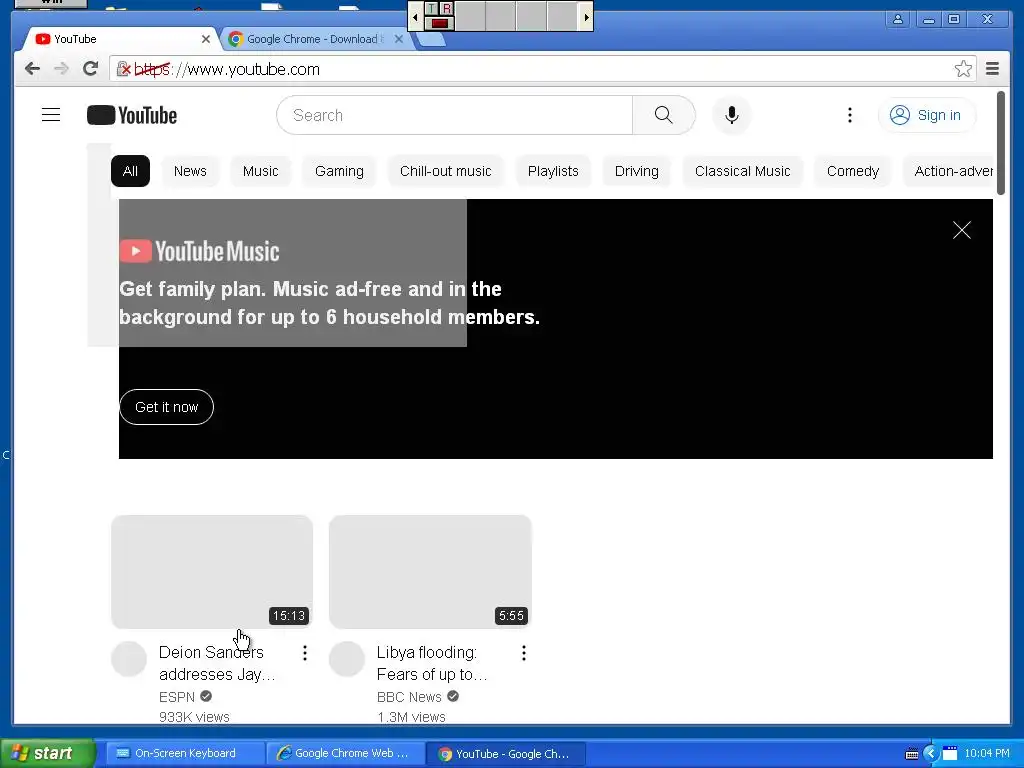Viewport: 1024px width, 768px height.
Task: Open the Chrome menu button
Action: [993, 69]
